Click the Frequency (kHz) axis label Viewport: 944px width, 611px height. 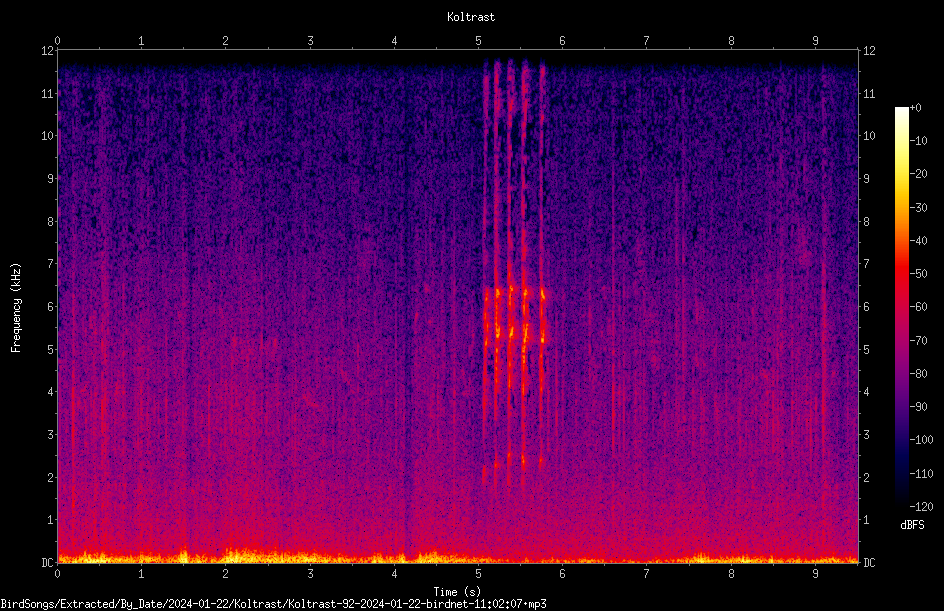(x=16, y=308)
